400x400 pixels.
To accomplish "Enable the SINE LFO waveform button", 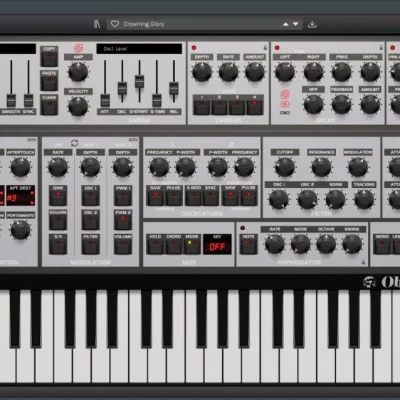I will (x=58, y=196).
